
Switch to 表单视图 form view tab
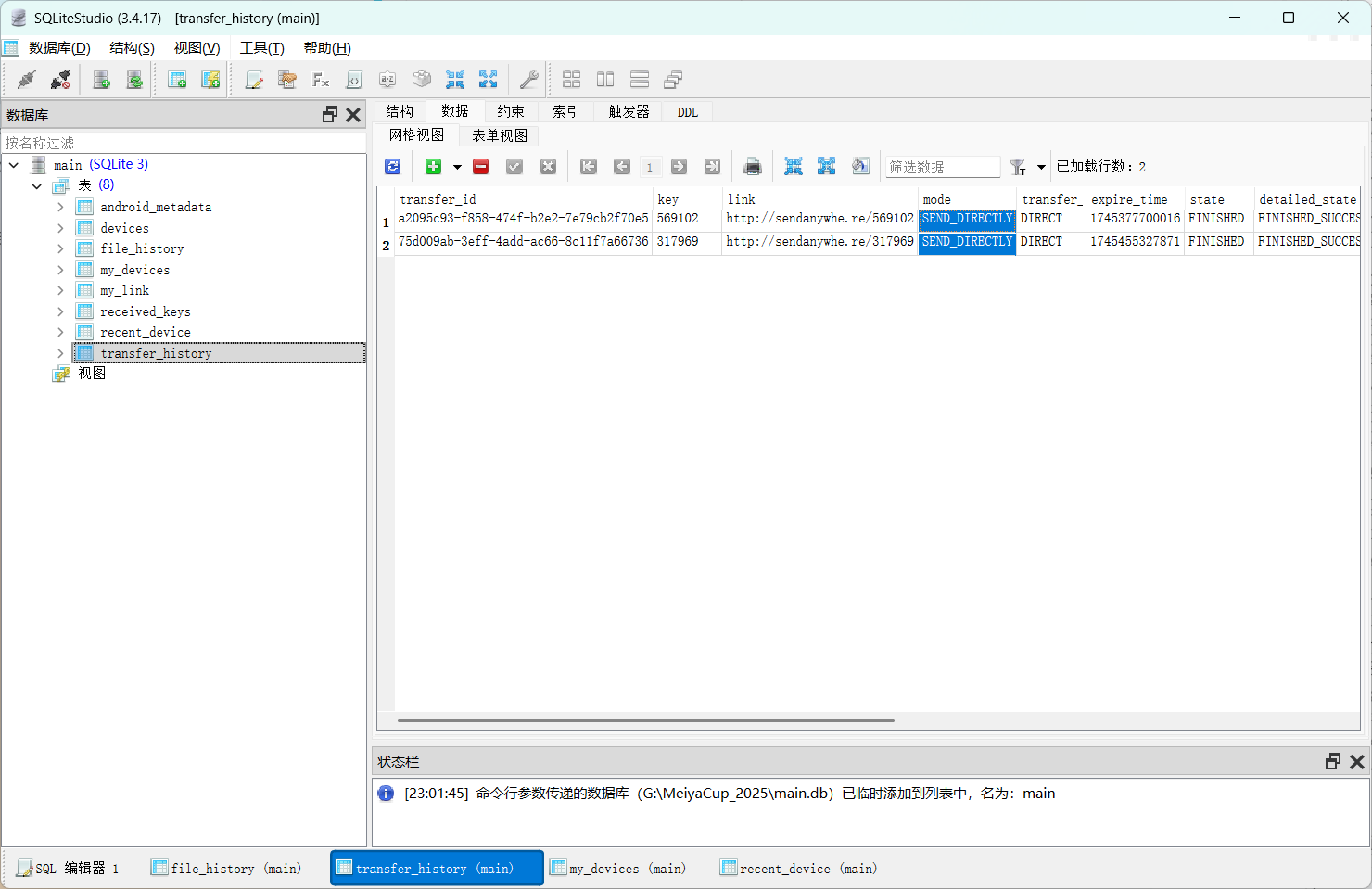[x=500, y=135]
